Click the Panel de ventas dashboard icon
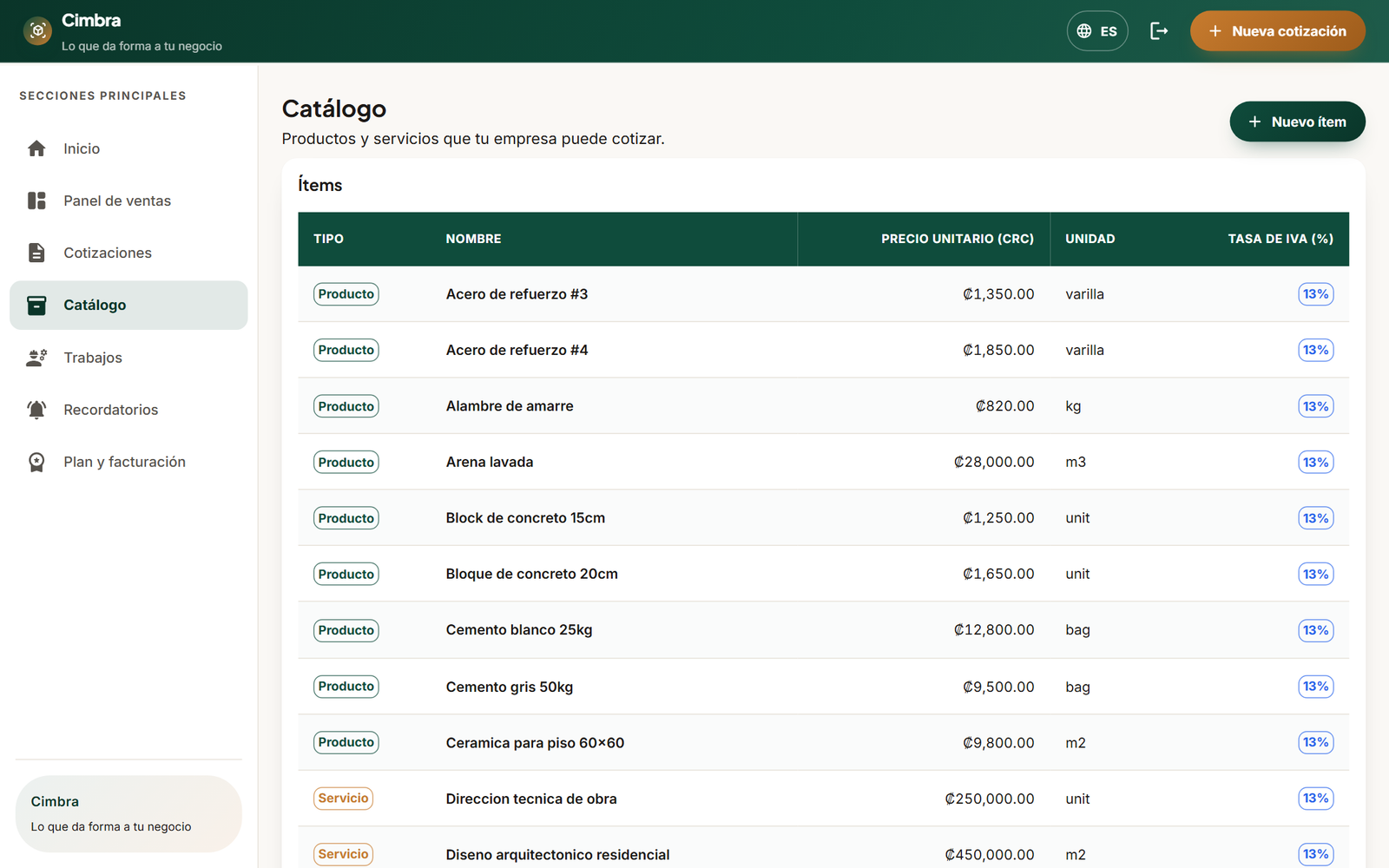 tap(36, 201)
